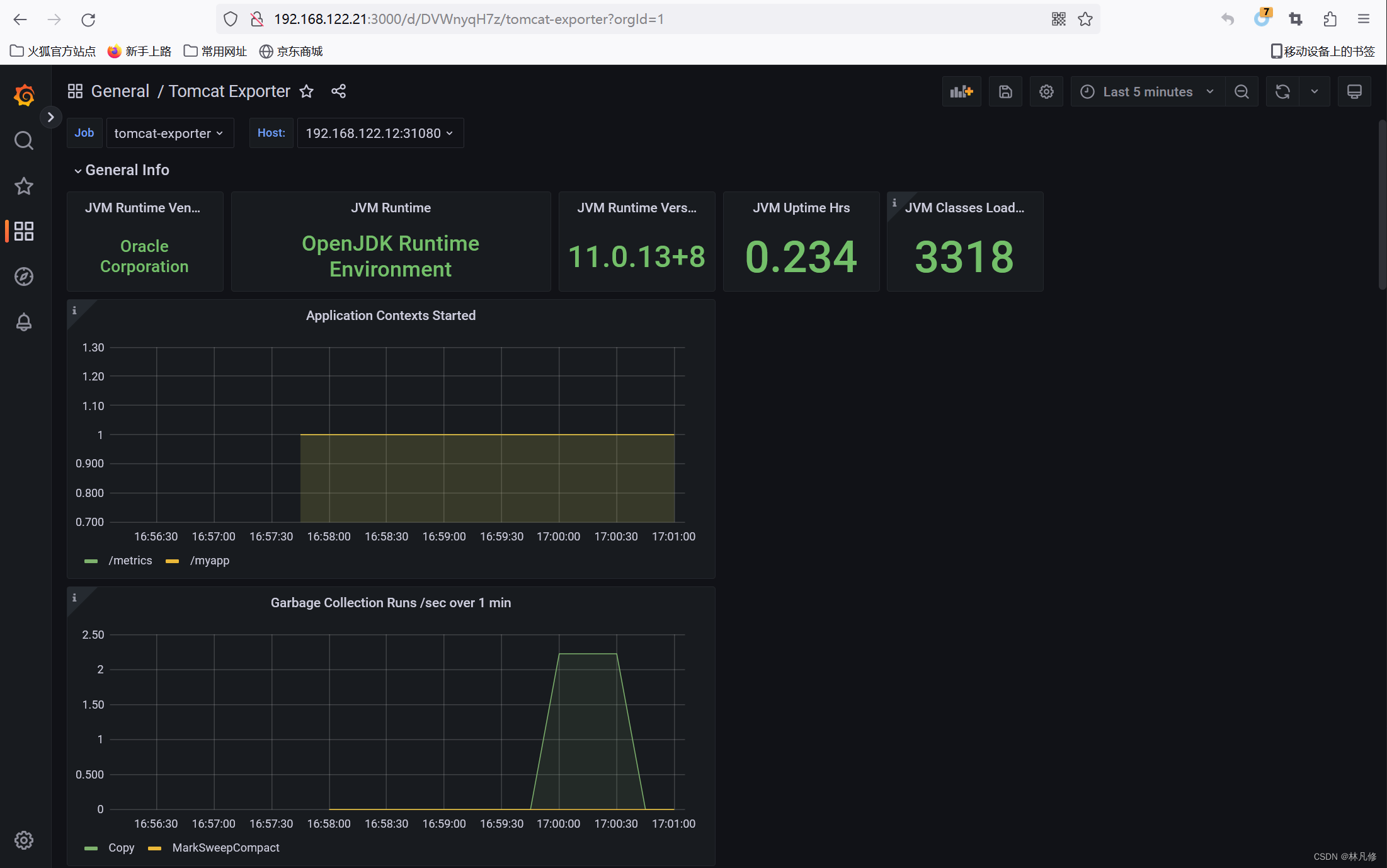Open the browser hamburger menu
Screen dimensions: 1387x868
pyautogui.click(x=1364, y=20)
